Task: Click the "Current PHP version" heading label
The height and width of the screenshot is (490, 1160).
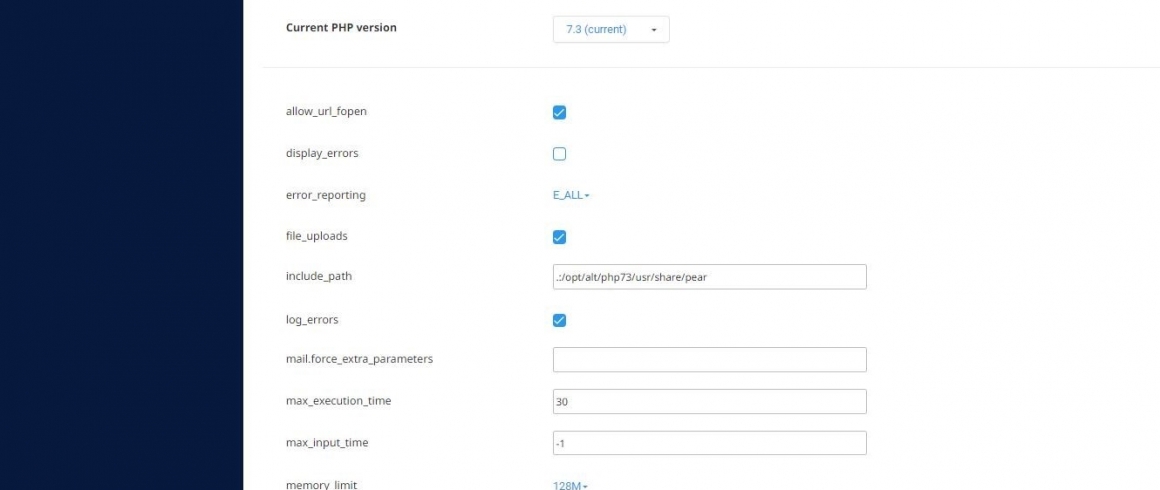Action: pyautogui.click(x=341, y=27)
